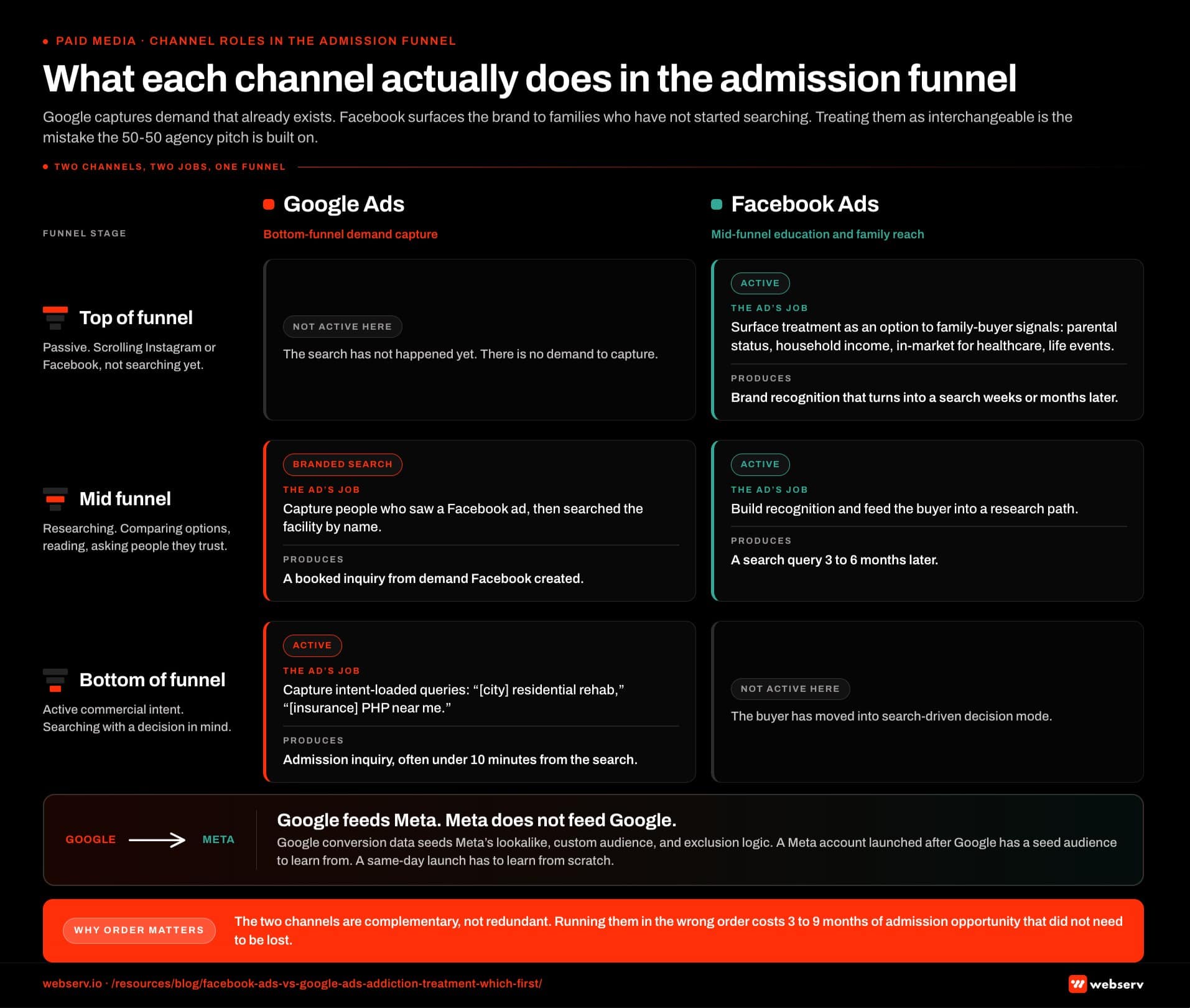The width and height of the screenshot is (1190, 1008).
Task: Click ACTIVE badge in Google bottom-funnel card
Action: click(312, 646)
